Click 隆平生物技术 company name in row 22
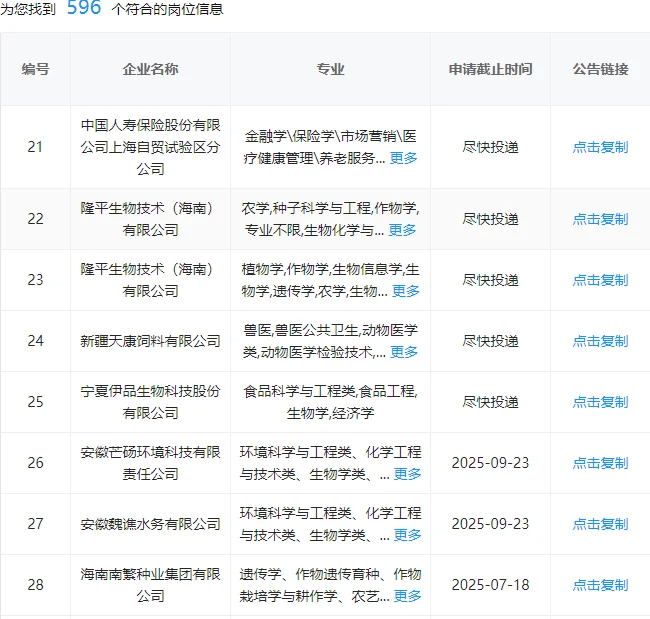The image size is (650, 619). pos(150,219)
